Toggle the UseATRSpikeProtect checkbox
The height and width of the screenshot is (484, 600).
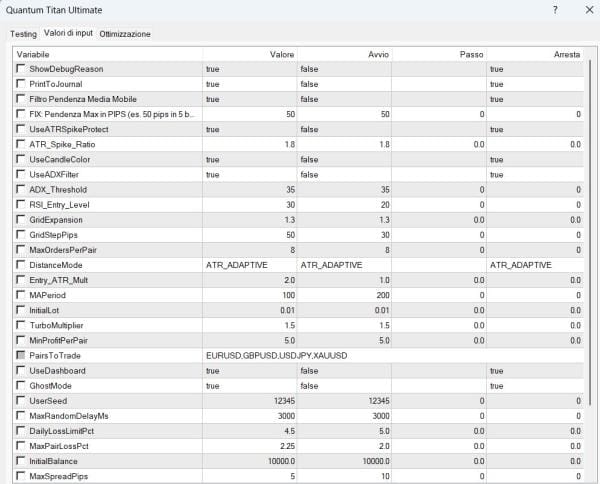click(21, 129)
